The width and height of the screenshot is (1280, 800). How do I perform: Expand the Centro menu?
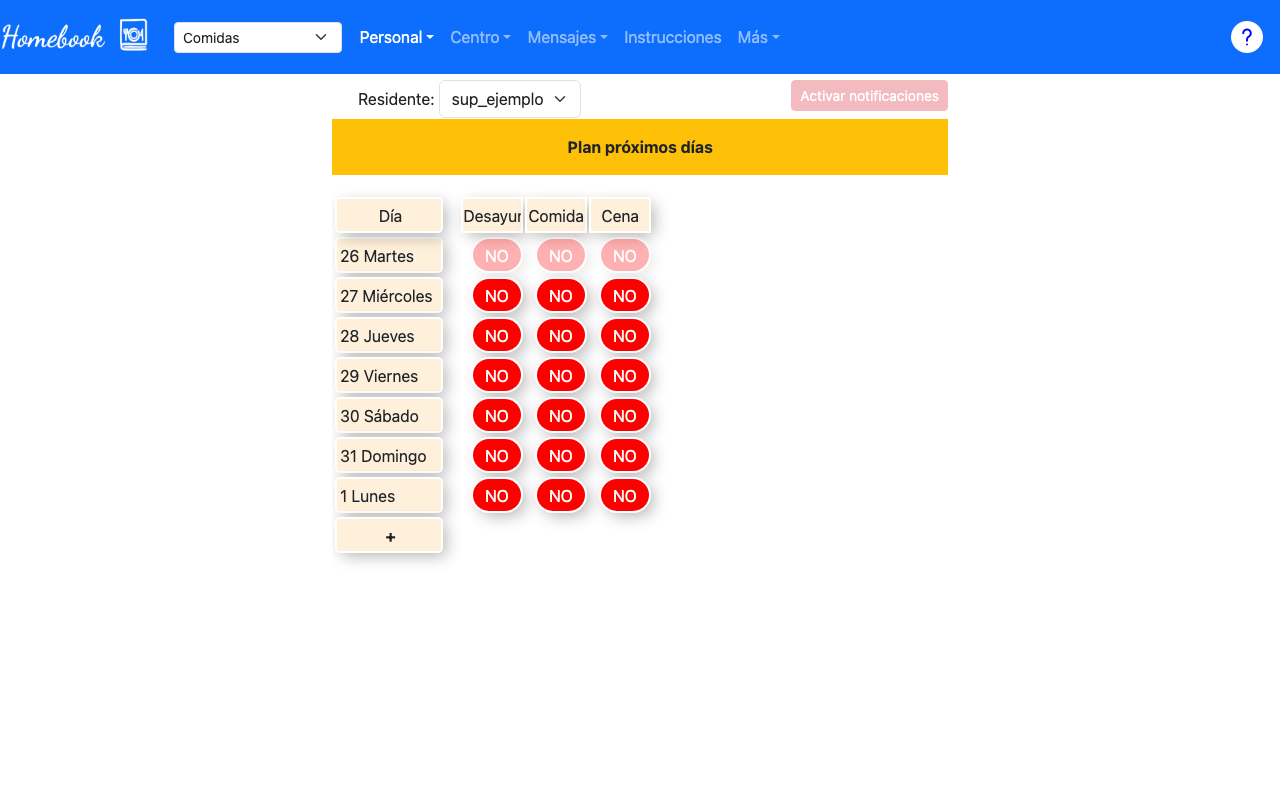click(x=480, y=37)
